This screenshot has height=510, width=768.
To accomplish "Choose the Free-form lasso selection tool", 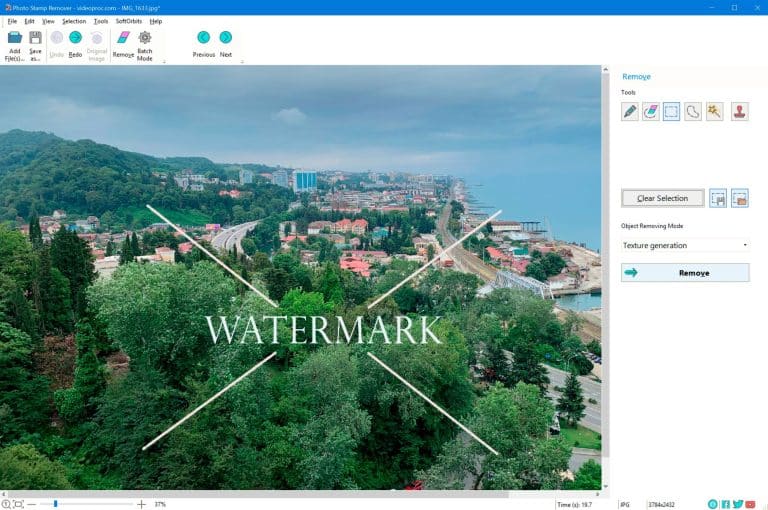I will (693, 111).
